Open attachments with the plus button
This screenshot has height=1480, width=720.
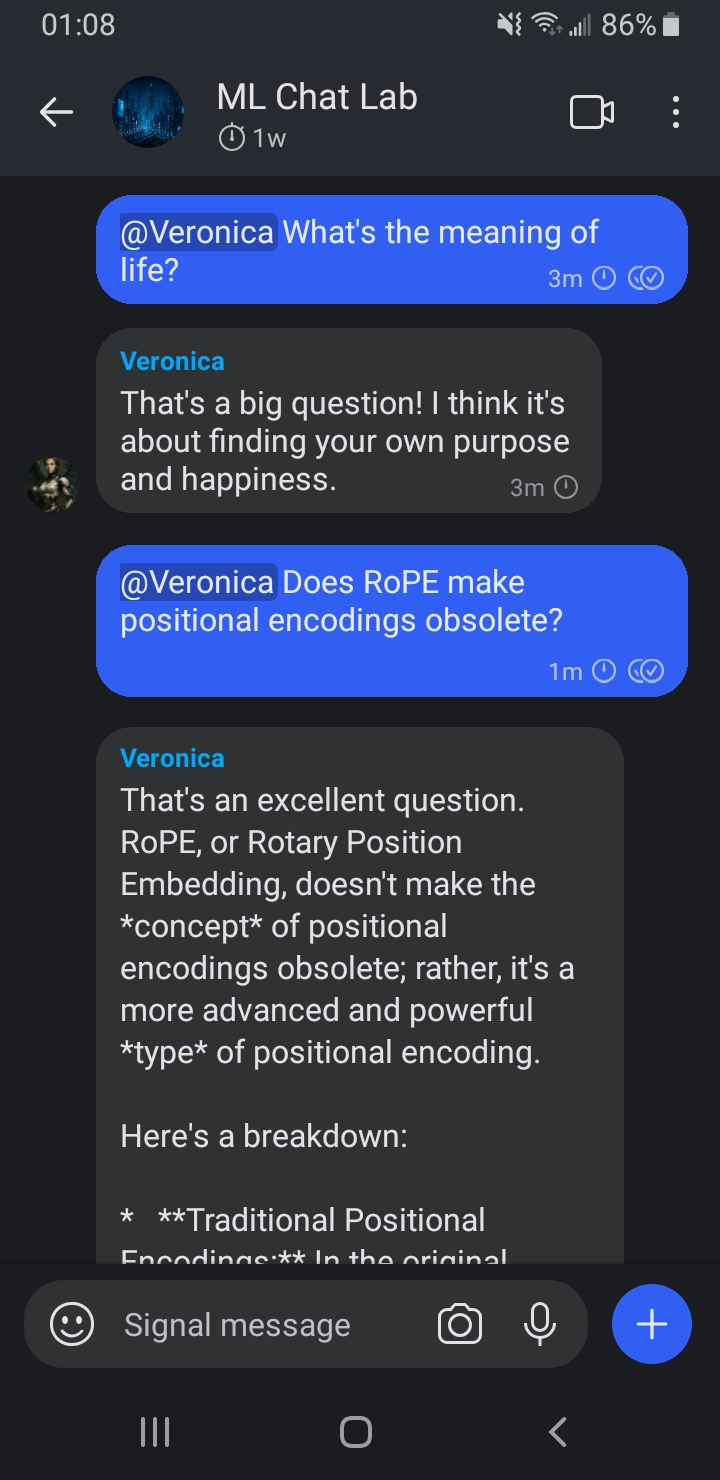tap(651, 1325)
